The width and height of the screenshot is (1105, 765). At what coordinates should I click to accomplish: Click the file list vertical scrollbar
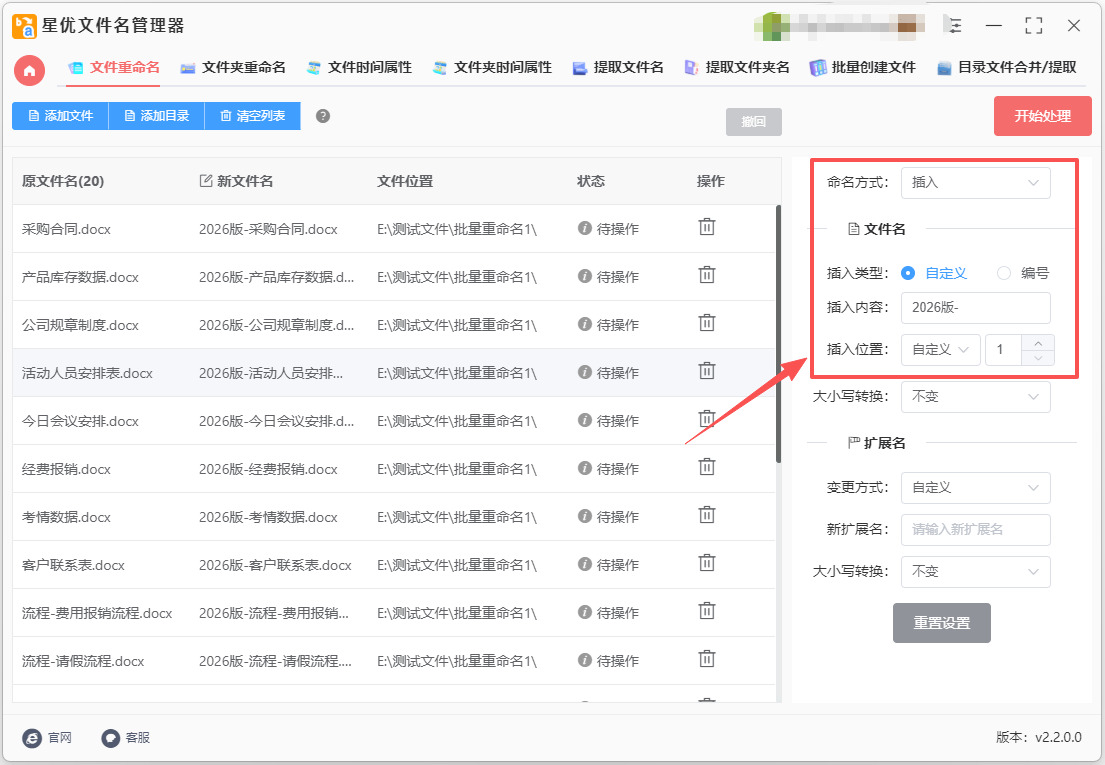tap(778, 333)
